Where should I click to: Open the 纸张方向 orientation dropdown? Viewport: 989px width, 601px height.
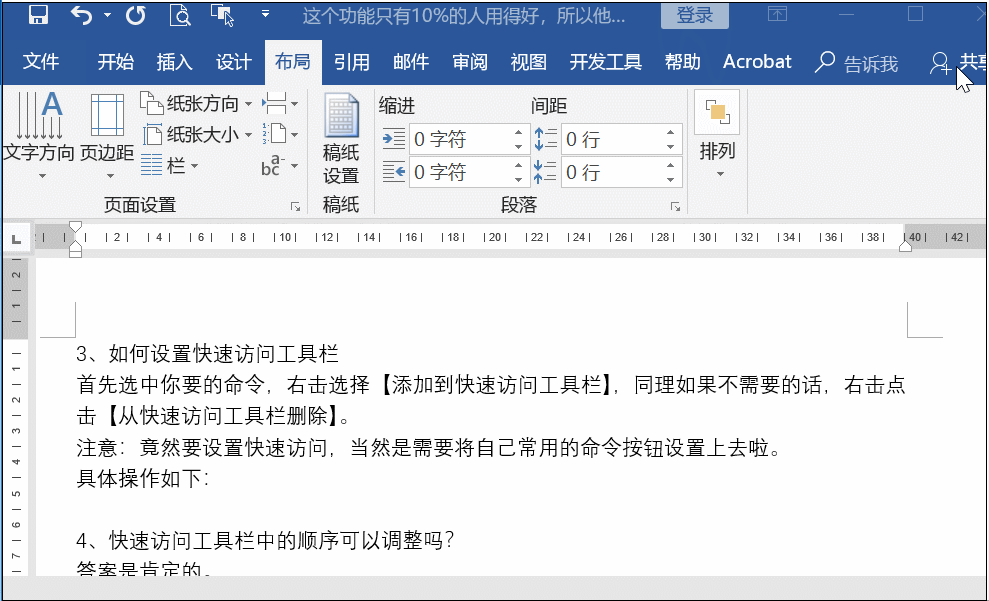(x=196, y=103)
